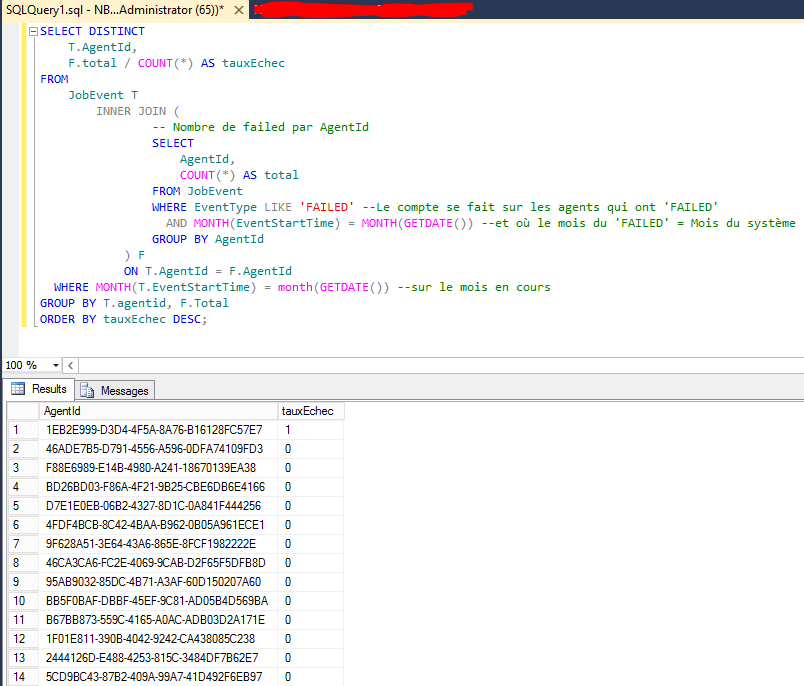Select the Results tab
This screenshot has height=686, width=804.
coord(47,389)
